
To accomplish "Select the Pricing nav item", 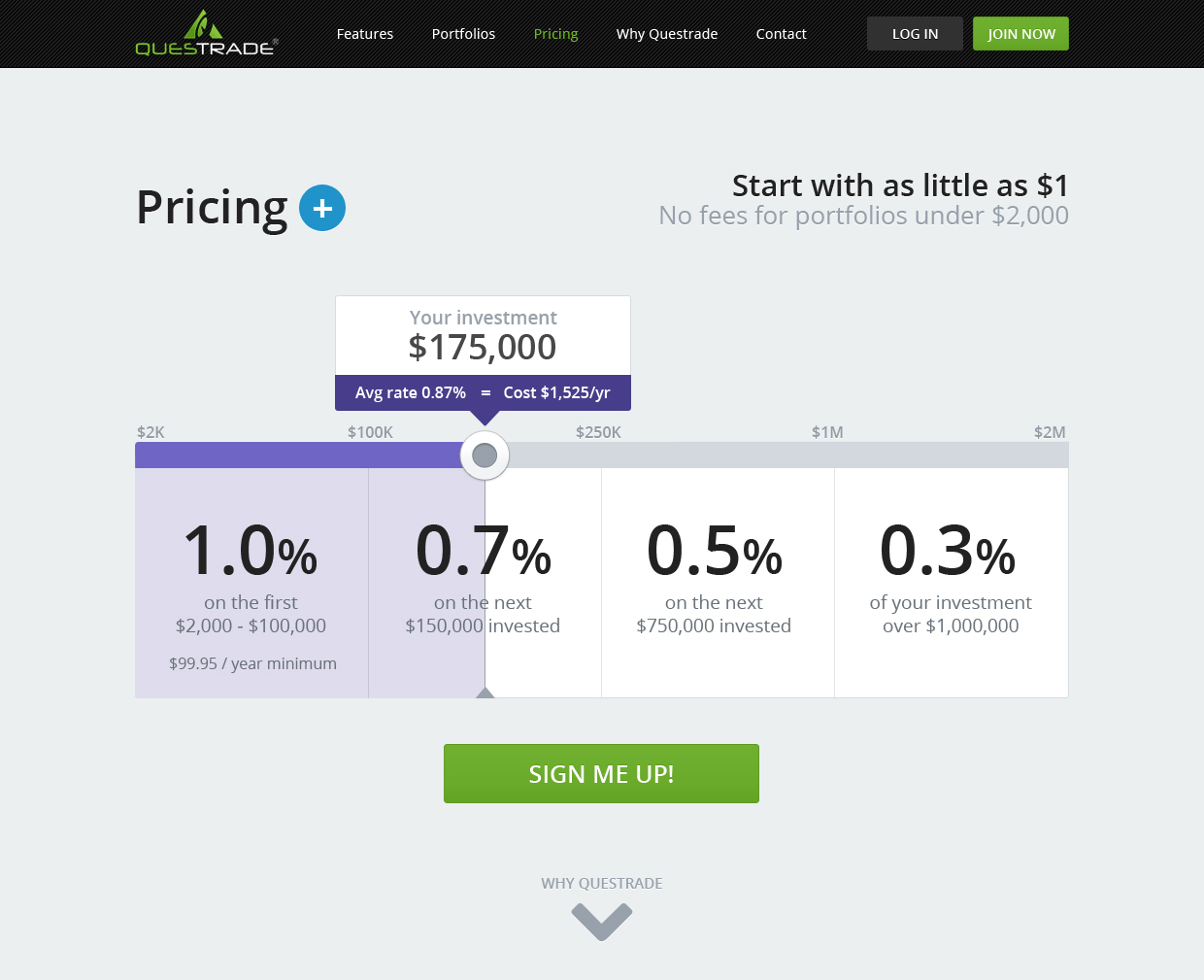I will [555, 34].
